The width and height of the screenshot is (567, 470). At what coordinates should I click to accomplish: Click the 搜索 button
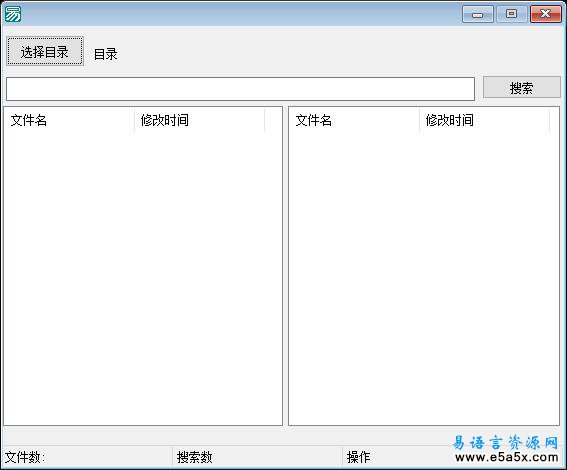tap(522, 87)
